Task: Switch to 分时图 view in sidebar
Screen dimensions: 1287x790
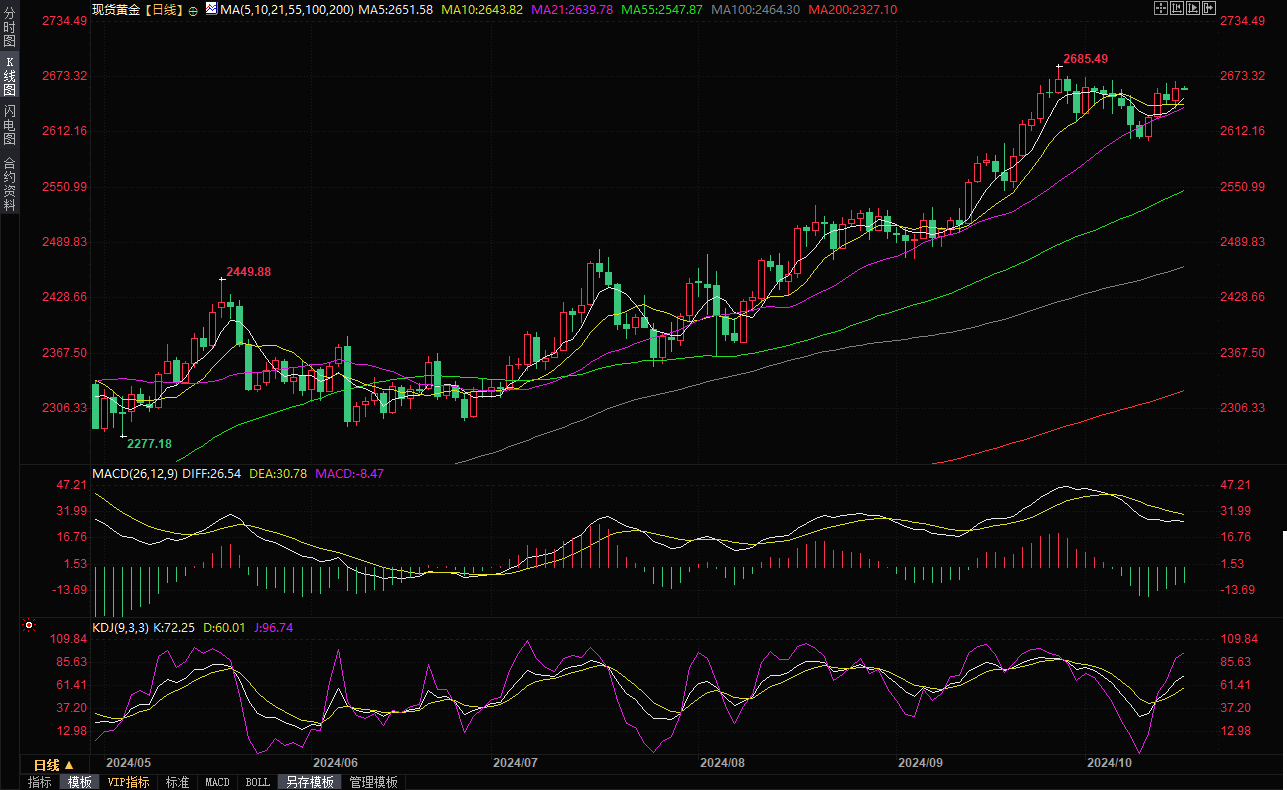Action: [x=9, y=29]
